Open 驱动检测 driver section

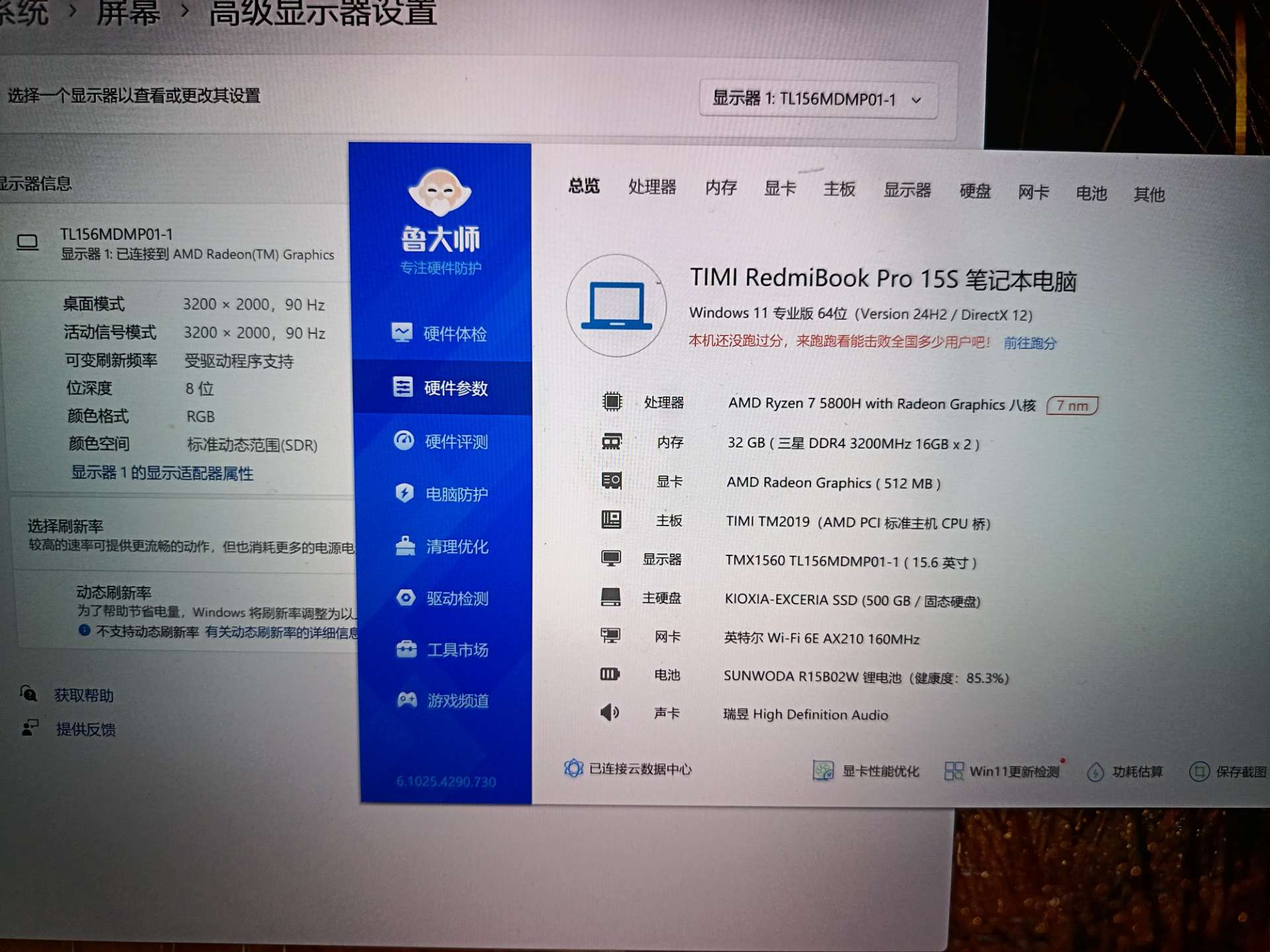point(443,598)
